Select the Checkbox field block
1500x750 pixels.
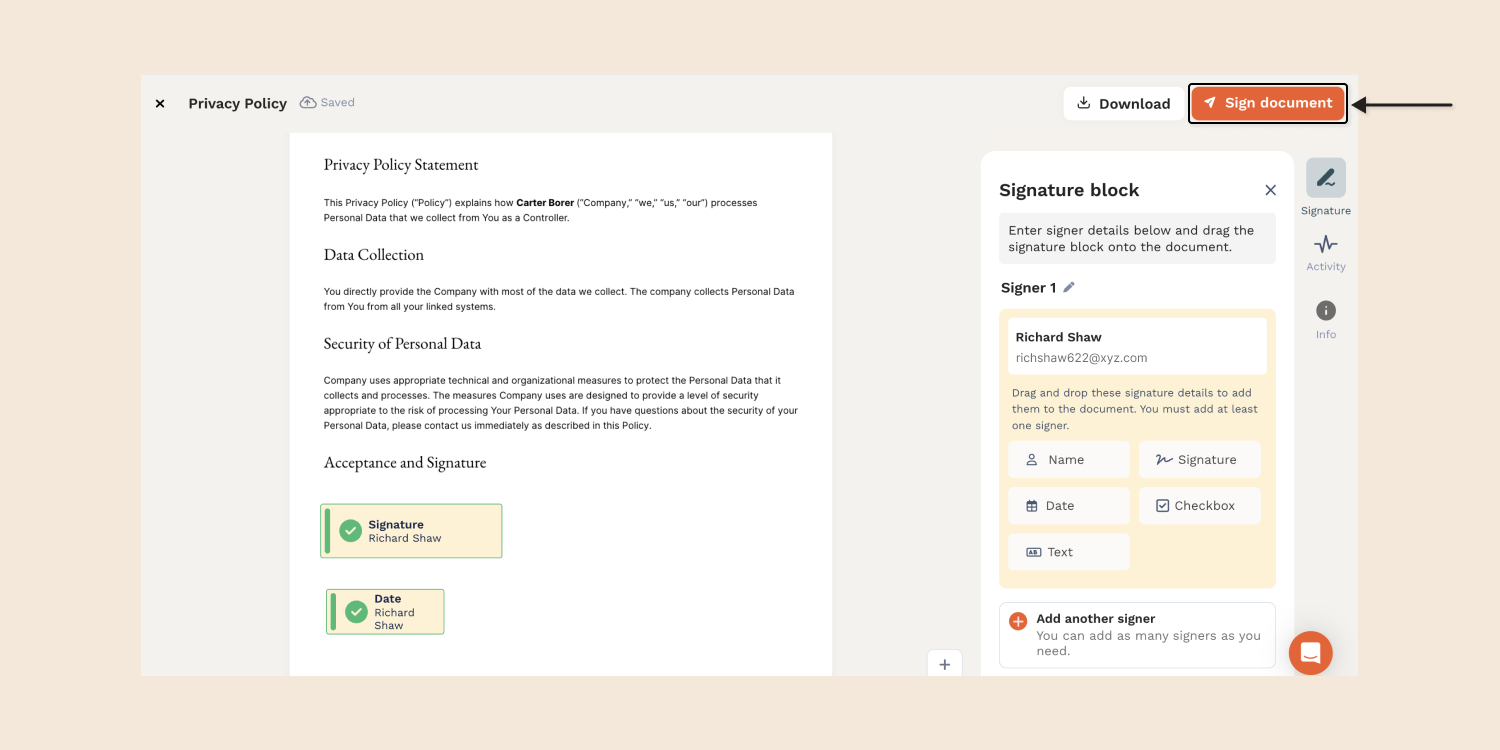[1199, 506]
